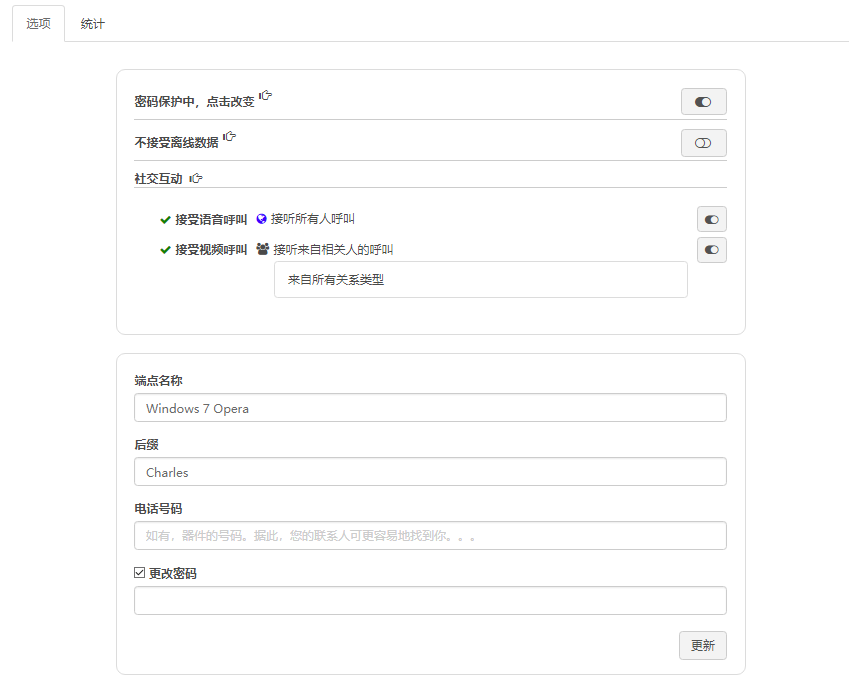Open the 来自所有关系类型 selection box
The height and width of the screenshot is (680, 858).
(x=480, y=280)
